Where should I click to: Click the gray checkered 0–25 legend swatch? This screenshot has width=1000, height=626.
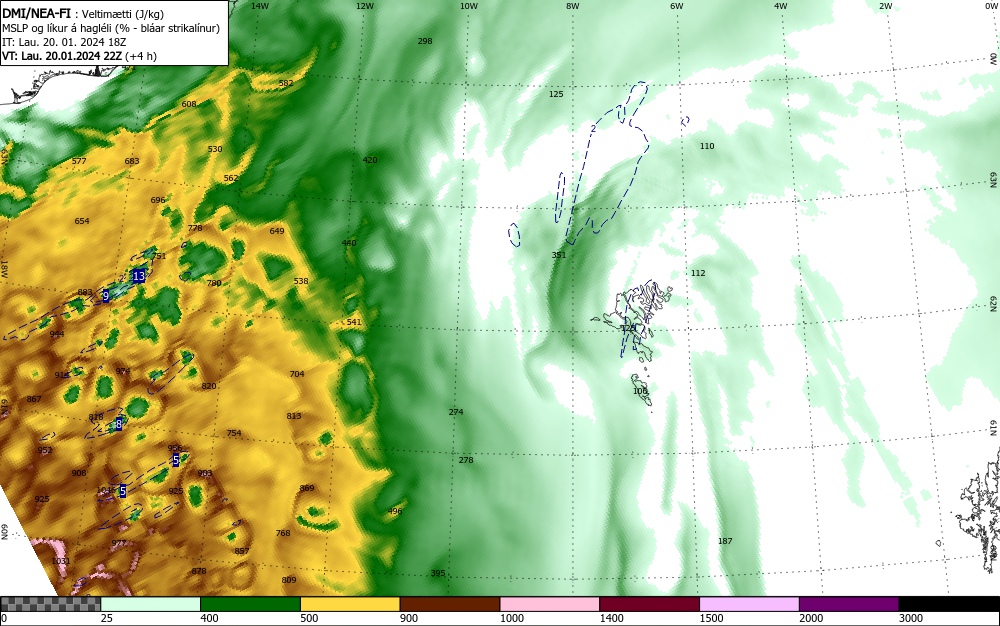click(x=50, y=604)
